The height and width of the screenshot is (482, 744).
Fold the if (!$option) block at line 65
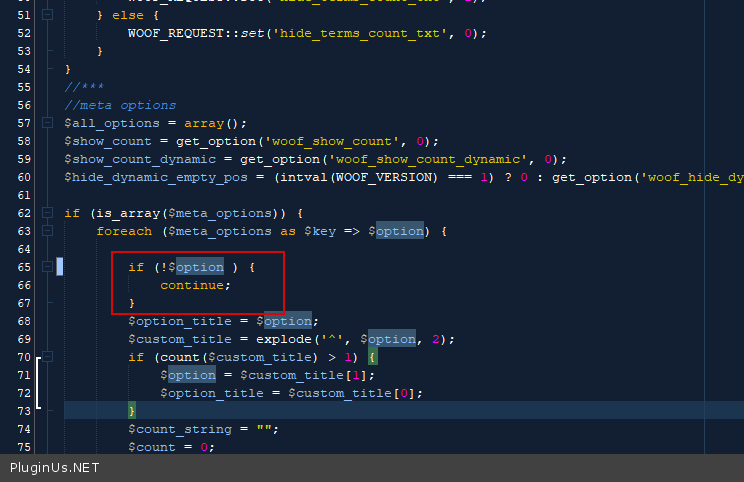[47, 267]
